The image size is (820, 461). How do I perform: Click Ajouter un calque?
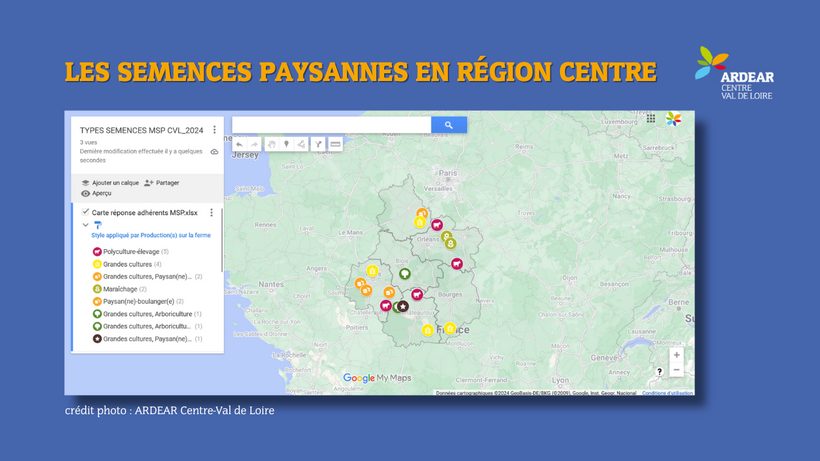[x=110, y=183]
